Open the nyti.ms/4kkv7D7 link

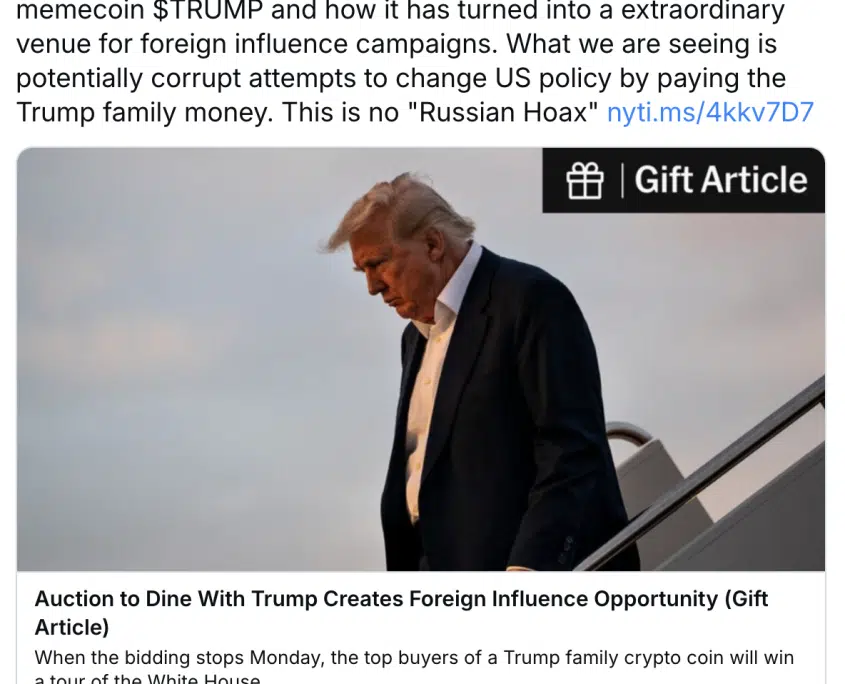pyautogui.click(x=710, y=113)
